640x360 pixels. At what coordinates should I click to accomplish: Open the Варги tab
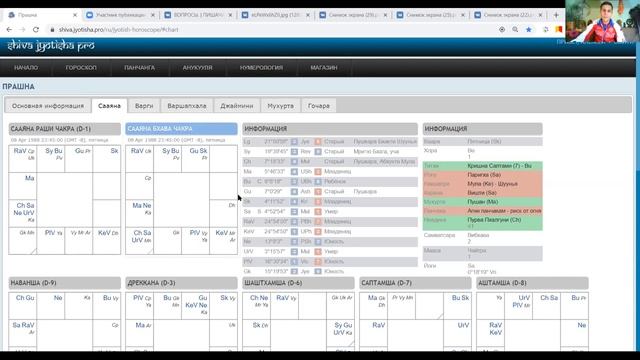[x=144, y=106]
